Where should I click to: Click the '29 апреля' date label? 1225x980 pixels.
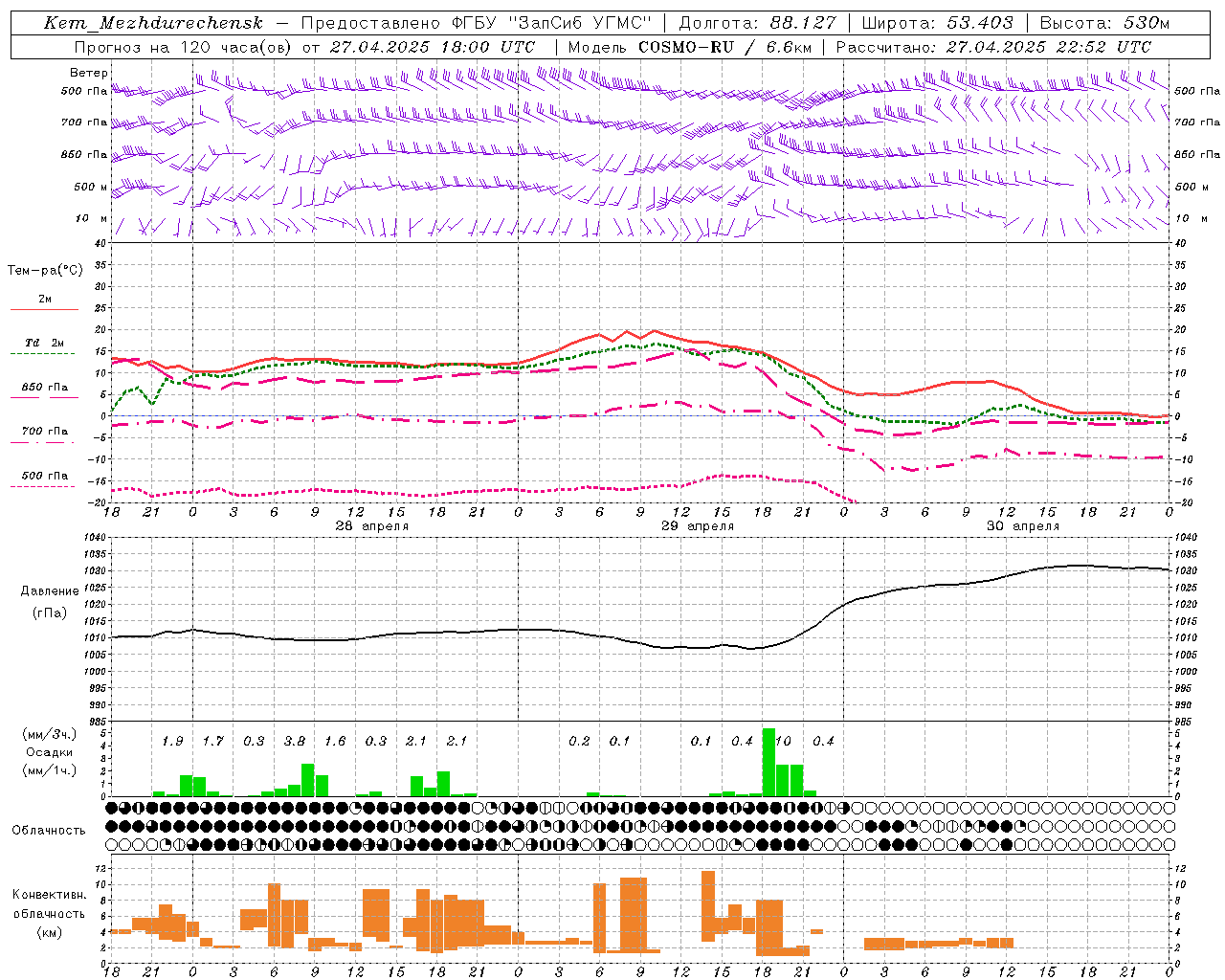(x=698, y=526)
